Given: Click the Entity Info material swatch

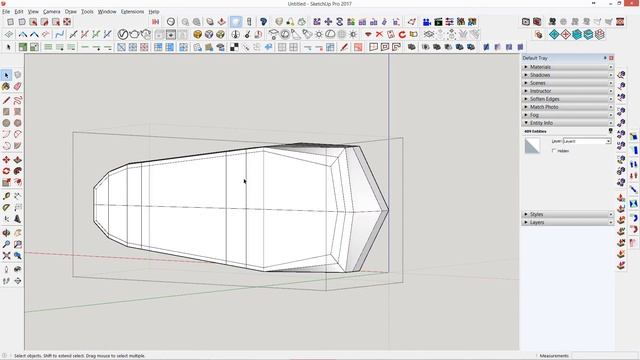Looking at the screenshot, I should point(532,146).
